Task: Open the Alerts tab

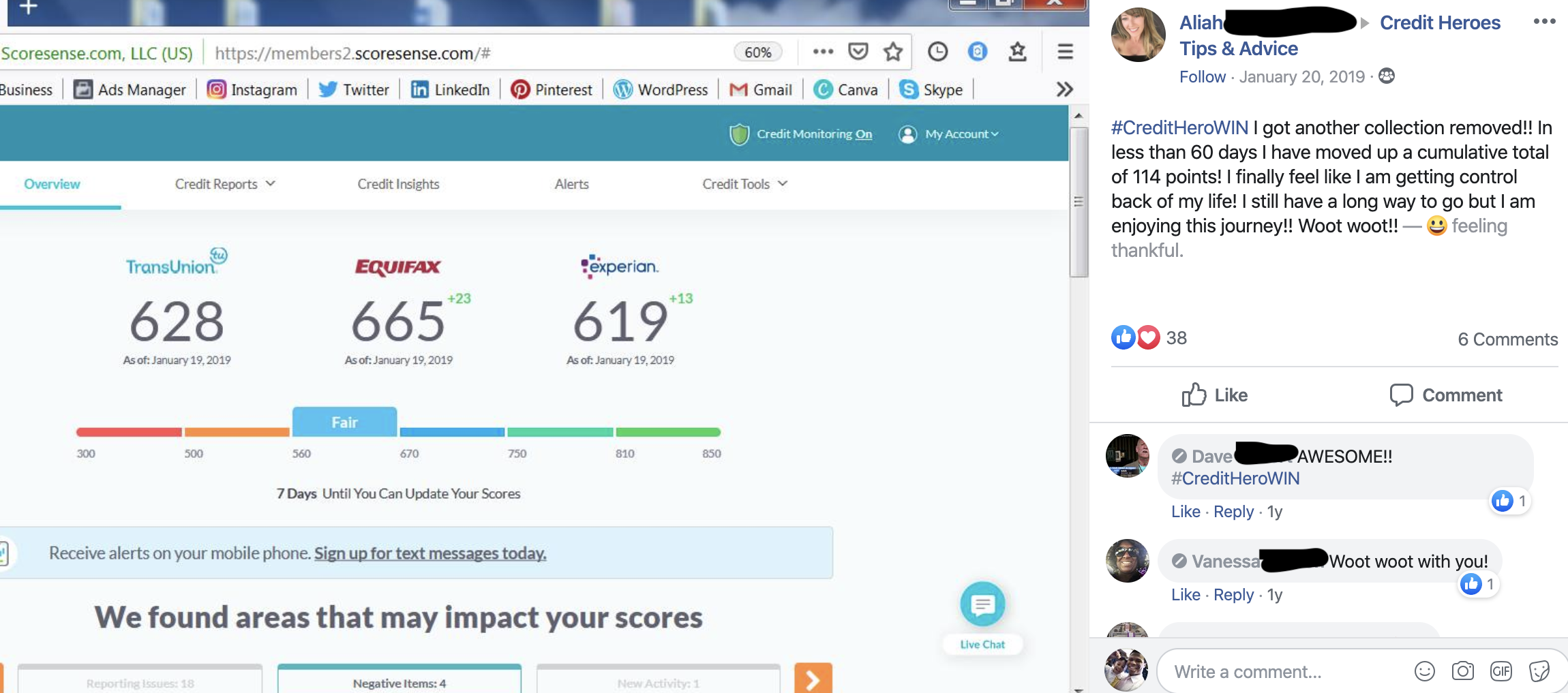Action: pyautogui.click(x=571, y=184)
